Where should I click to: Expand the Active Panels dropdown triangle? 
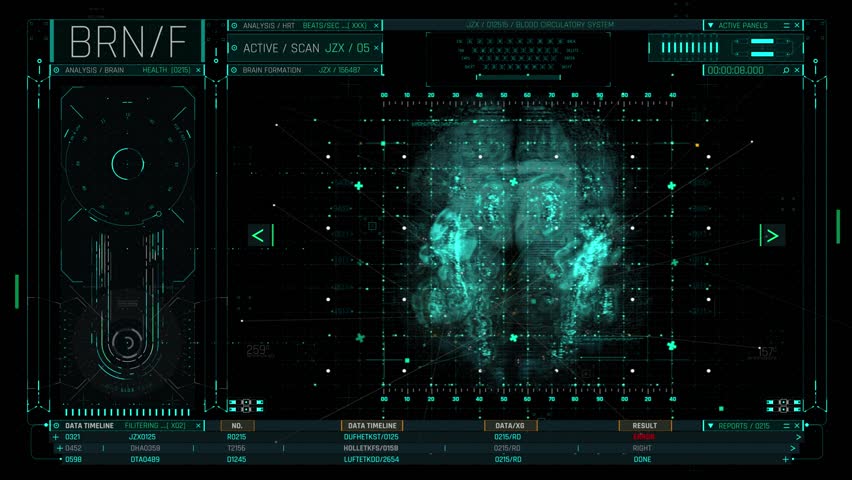coord(710,26)
